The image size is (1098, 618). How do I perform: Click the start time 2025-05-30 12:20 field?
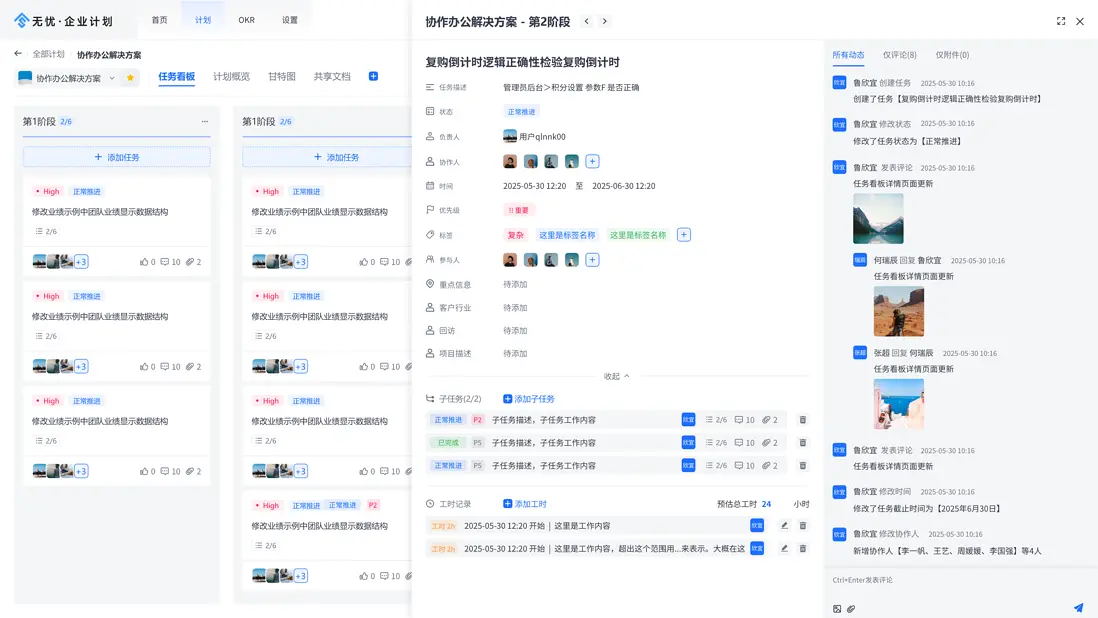pos(534,186)
